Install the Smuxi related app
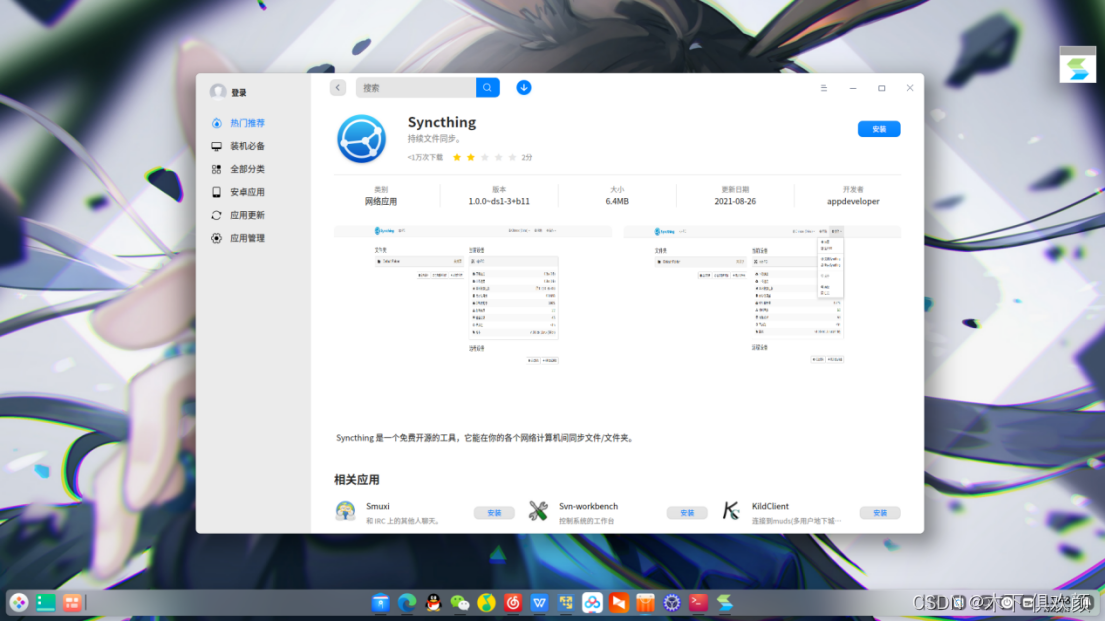The height and width of the screenshot is (622, 1106). click(x=494, y=513)
